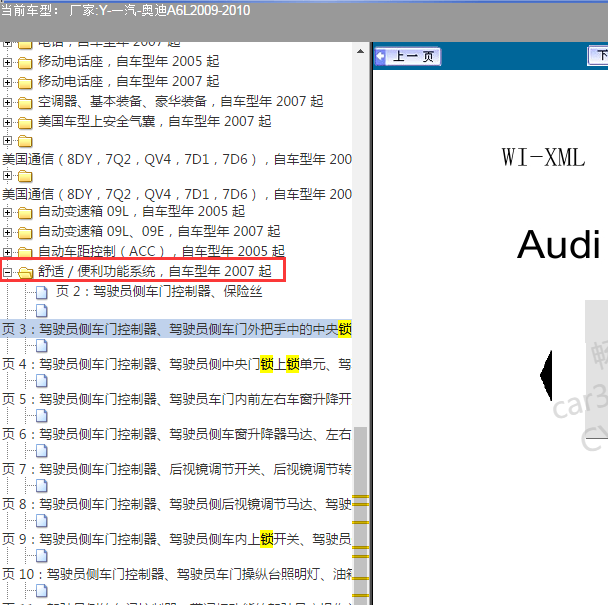Expand 美国车型上安全气囊 folder node
608x605 pixels.
click(7, 123)
